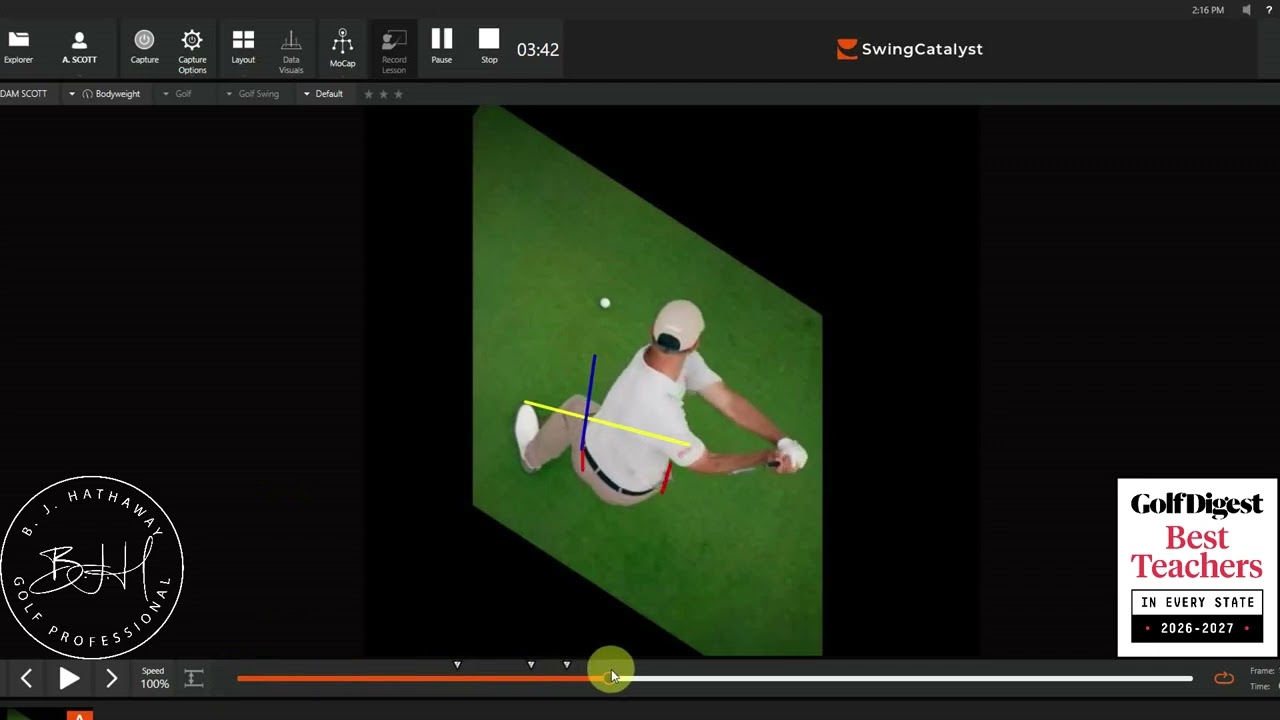Open the A. SCOTT user profile

pyautogui.click(x=79, y=46)
